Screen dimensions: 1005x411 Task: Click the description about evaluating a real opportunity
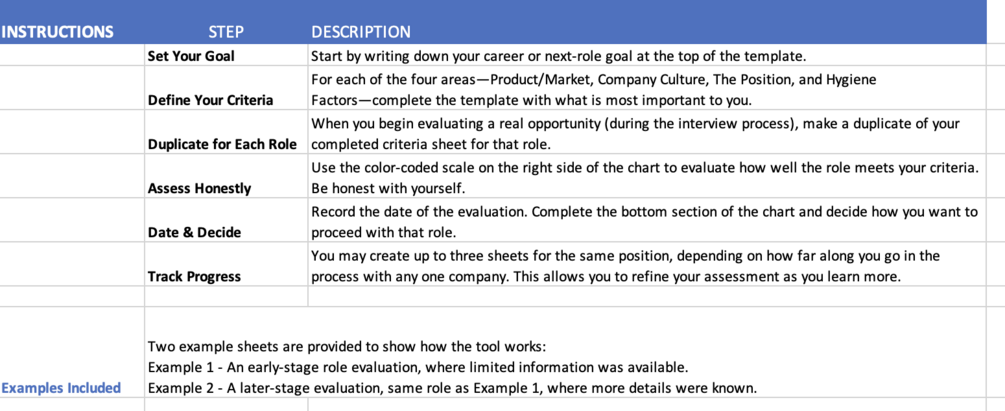point(635,133)
